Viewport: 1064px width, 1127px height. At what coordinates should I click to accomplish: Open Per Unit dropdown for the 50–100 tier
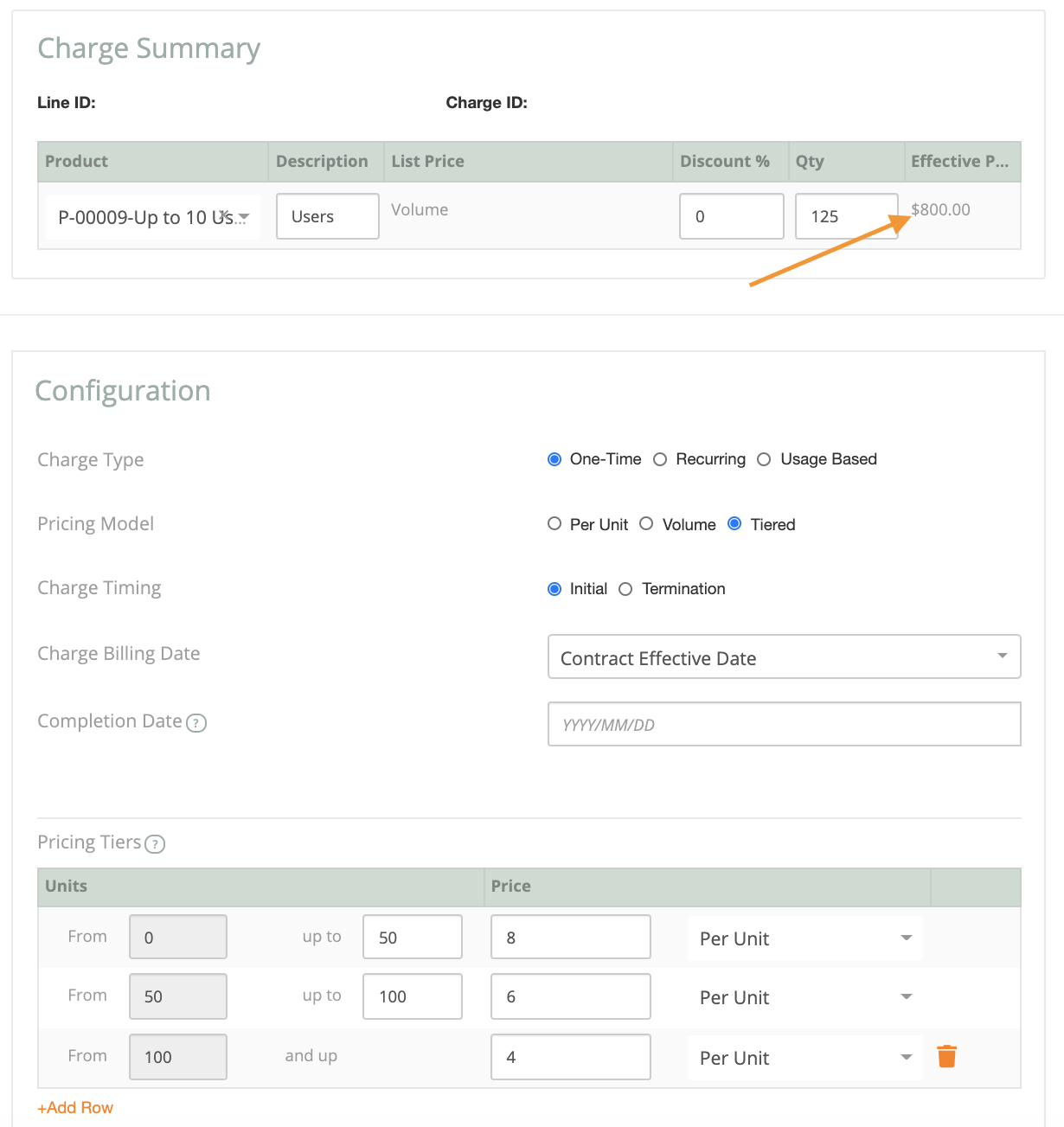pyautogui.click(x=805, y=997)
